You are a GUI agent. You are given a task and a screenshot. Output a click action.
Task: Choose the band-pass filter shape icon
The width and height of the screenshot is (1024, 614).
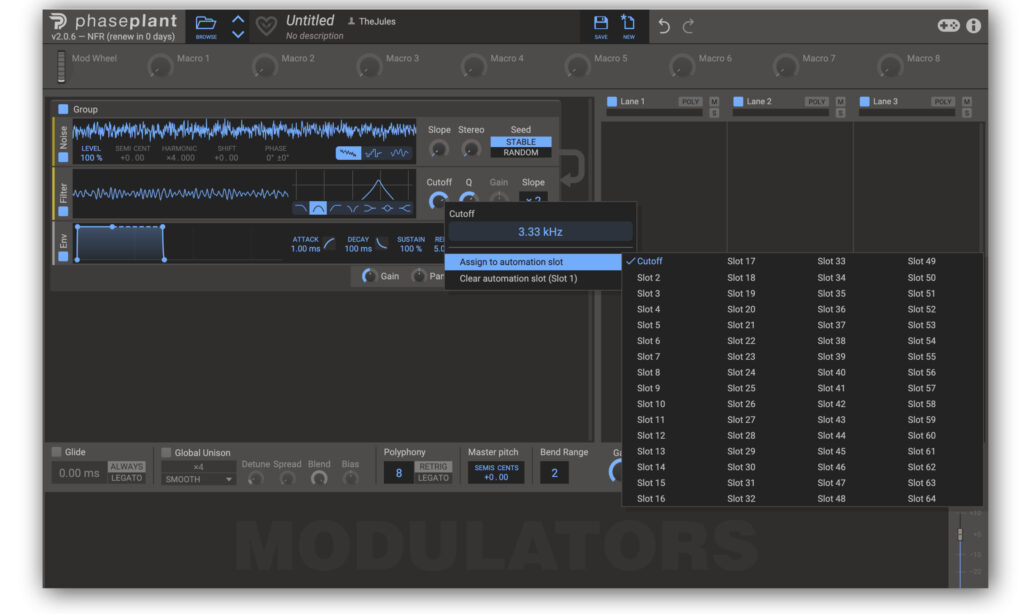tap(318, 208)
